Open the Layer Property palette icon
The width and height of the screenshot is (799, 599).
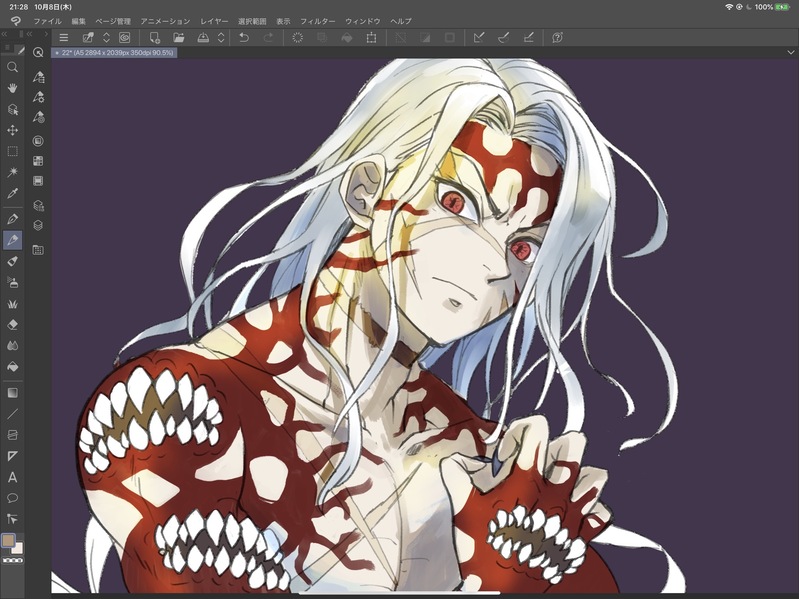click(38, 205)
